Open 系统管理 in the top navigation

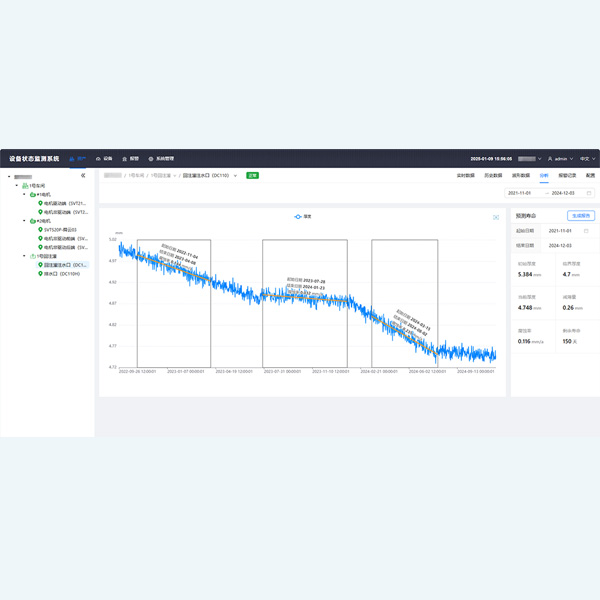coord(162,159)
